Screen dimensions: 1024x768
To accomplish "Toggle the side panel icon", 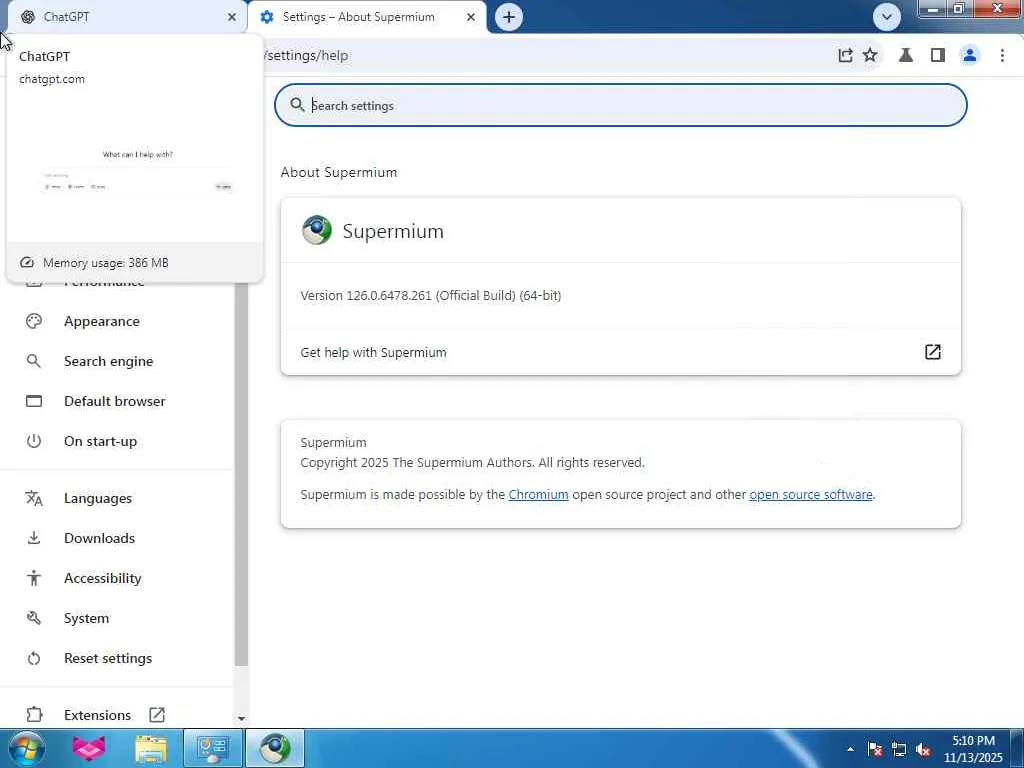I will [938, 56].
